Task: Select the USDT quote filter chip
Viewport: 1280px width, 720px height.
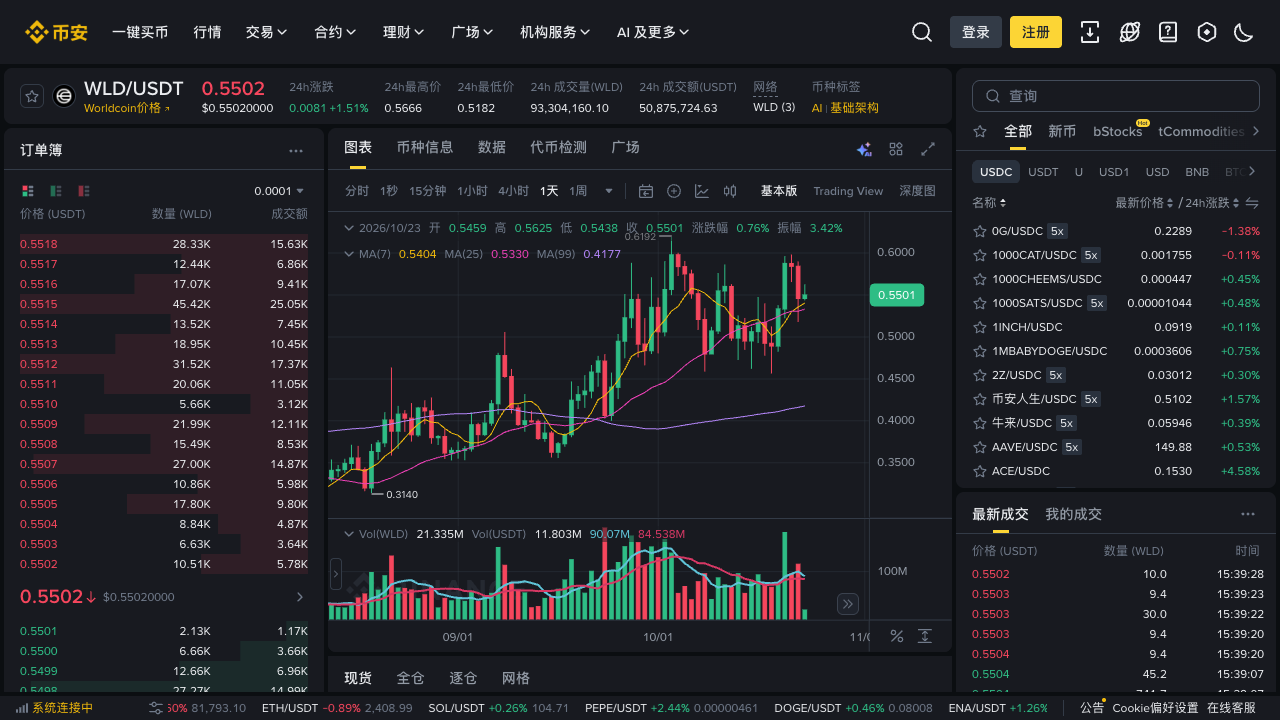Action: [1043, 172]
